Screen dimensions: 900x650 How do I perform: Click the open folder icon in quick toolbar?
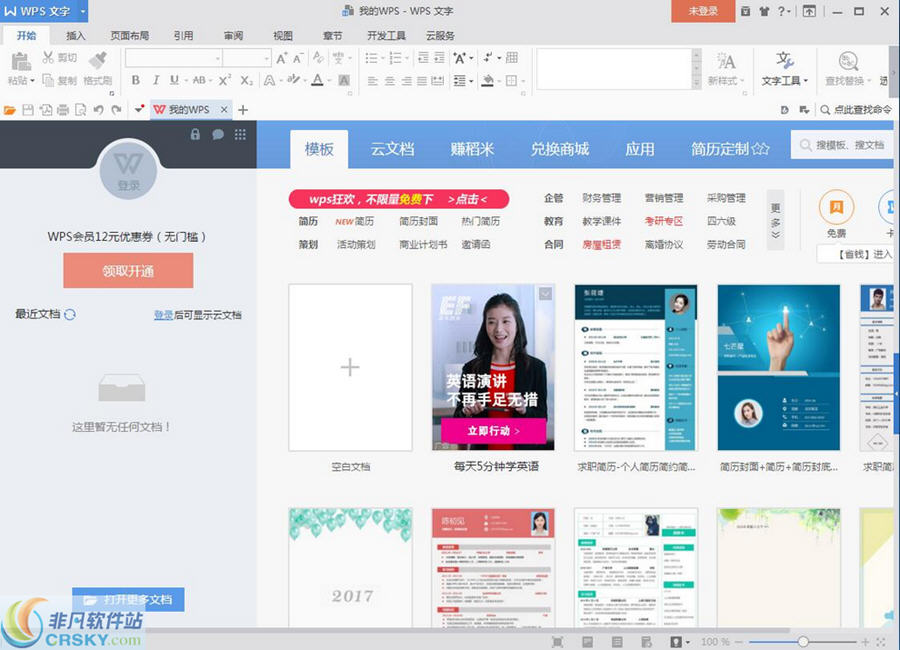pyautogui.click(x=10, y=110)
